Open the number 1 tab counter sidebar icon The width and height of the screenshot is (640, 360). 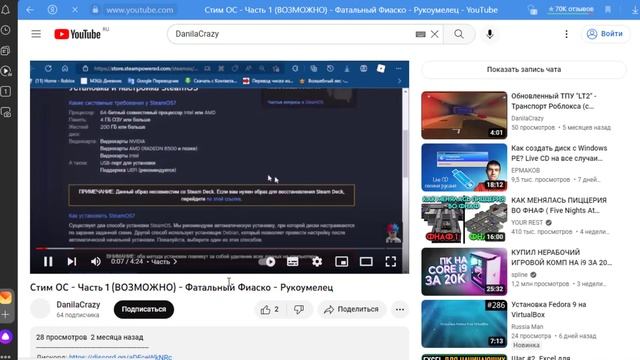6,91
